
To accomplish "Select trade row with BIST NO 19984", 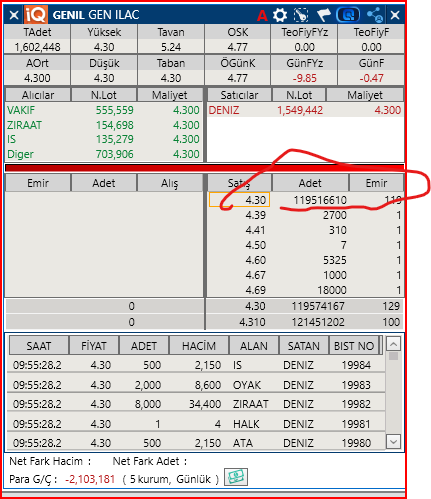I will coord(196,365).
